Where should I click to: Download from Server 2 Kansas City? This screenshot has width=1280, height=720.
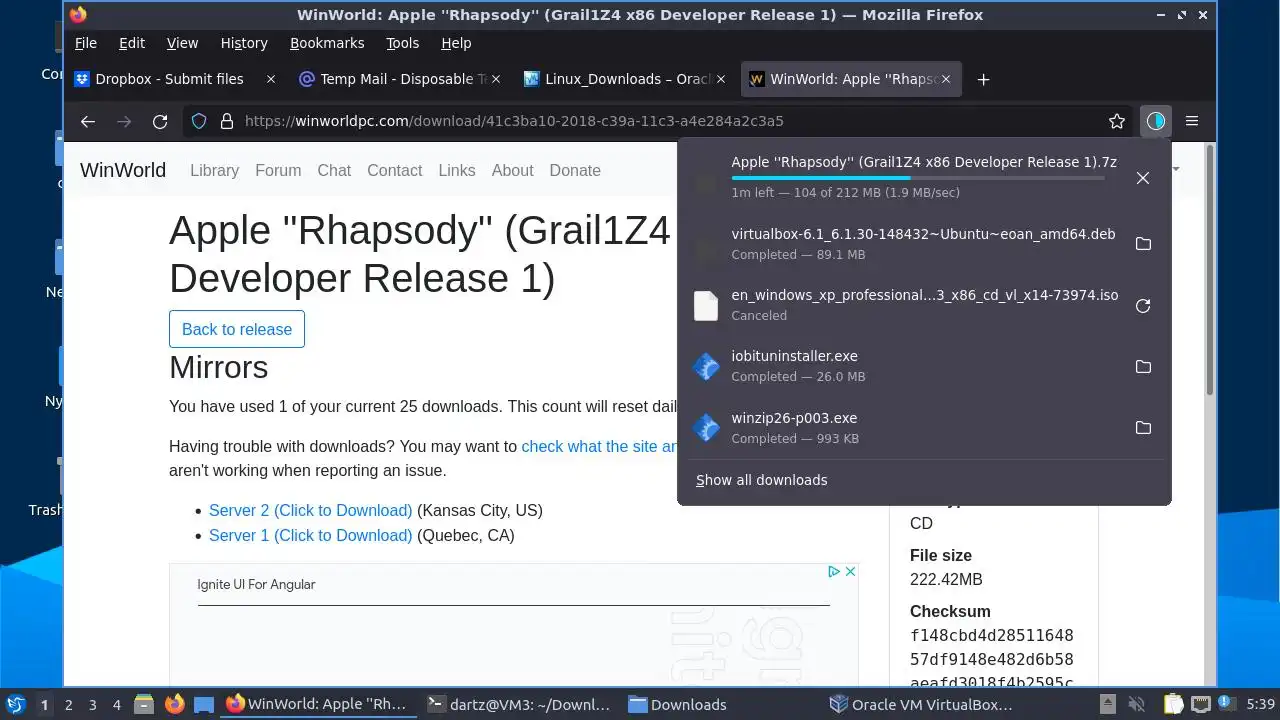310,510
